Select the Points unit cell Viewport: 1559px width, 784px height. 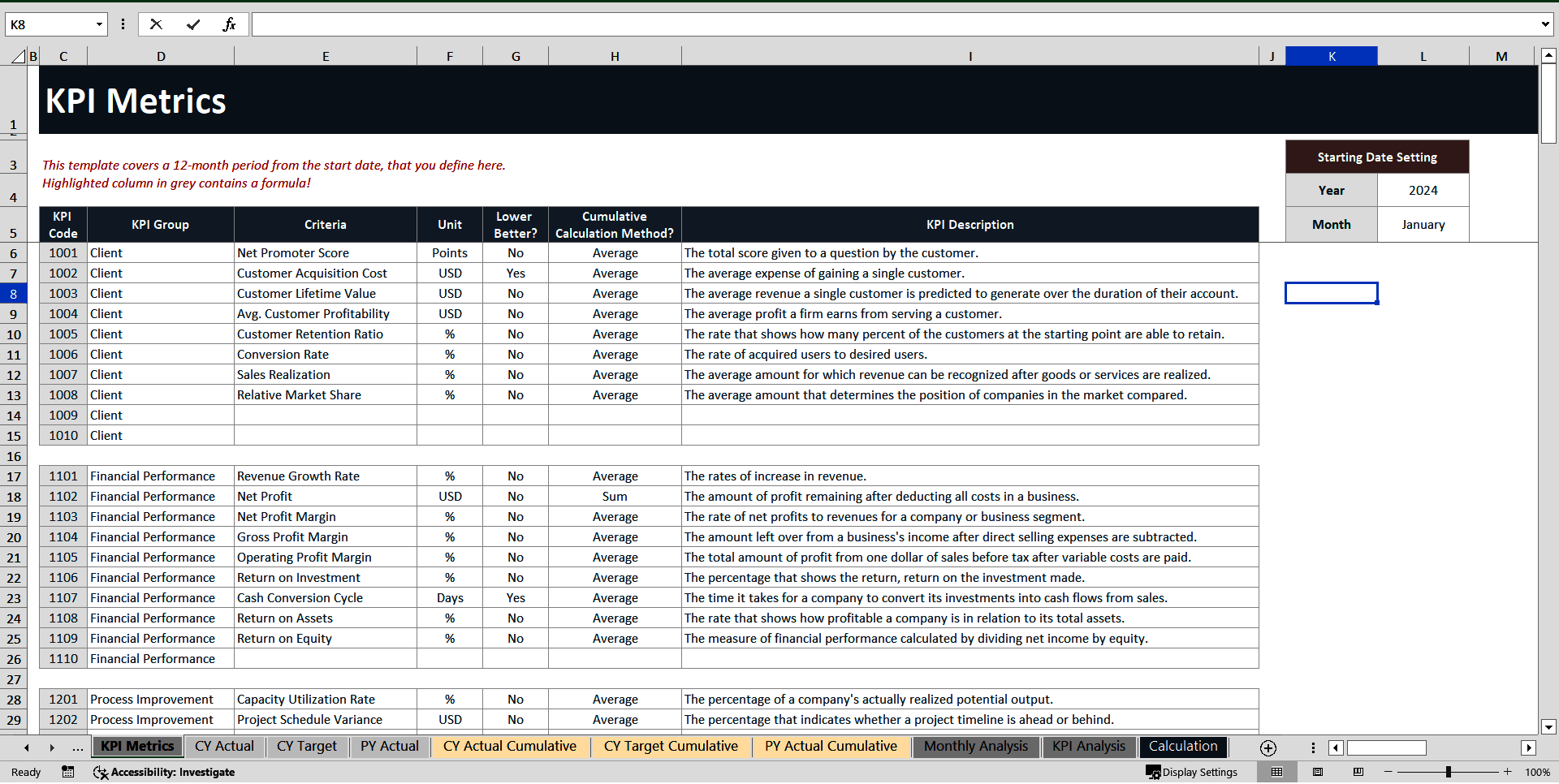450,253
